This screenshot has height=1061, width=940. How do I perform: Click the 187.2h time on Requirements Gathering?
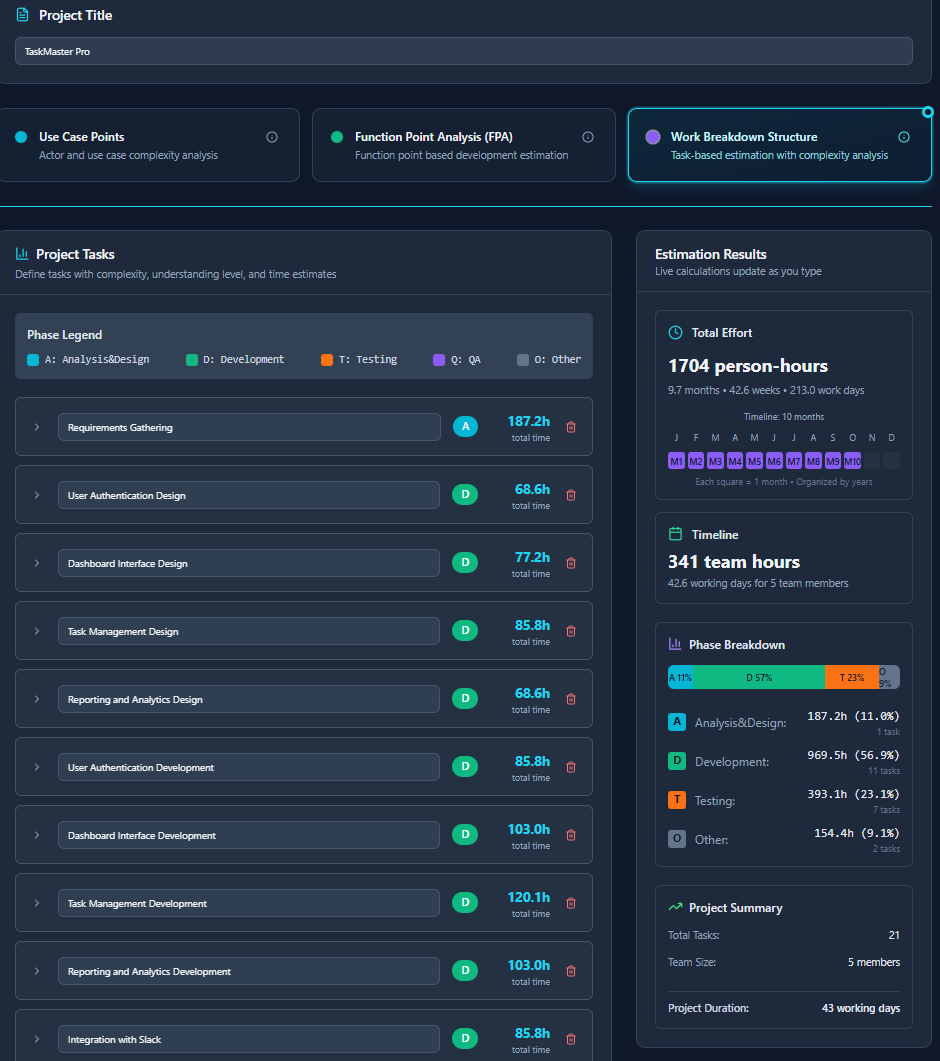(x=529, y=421)
